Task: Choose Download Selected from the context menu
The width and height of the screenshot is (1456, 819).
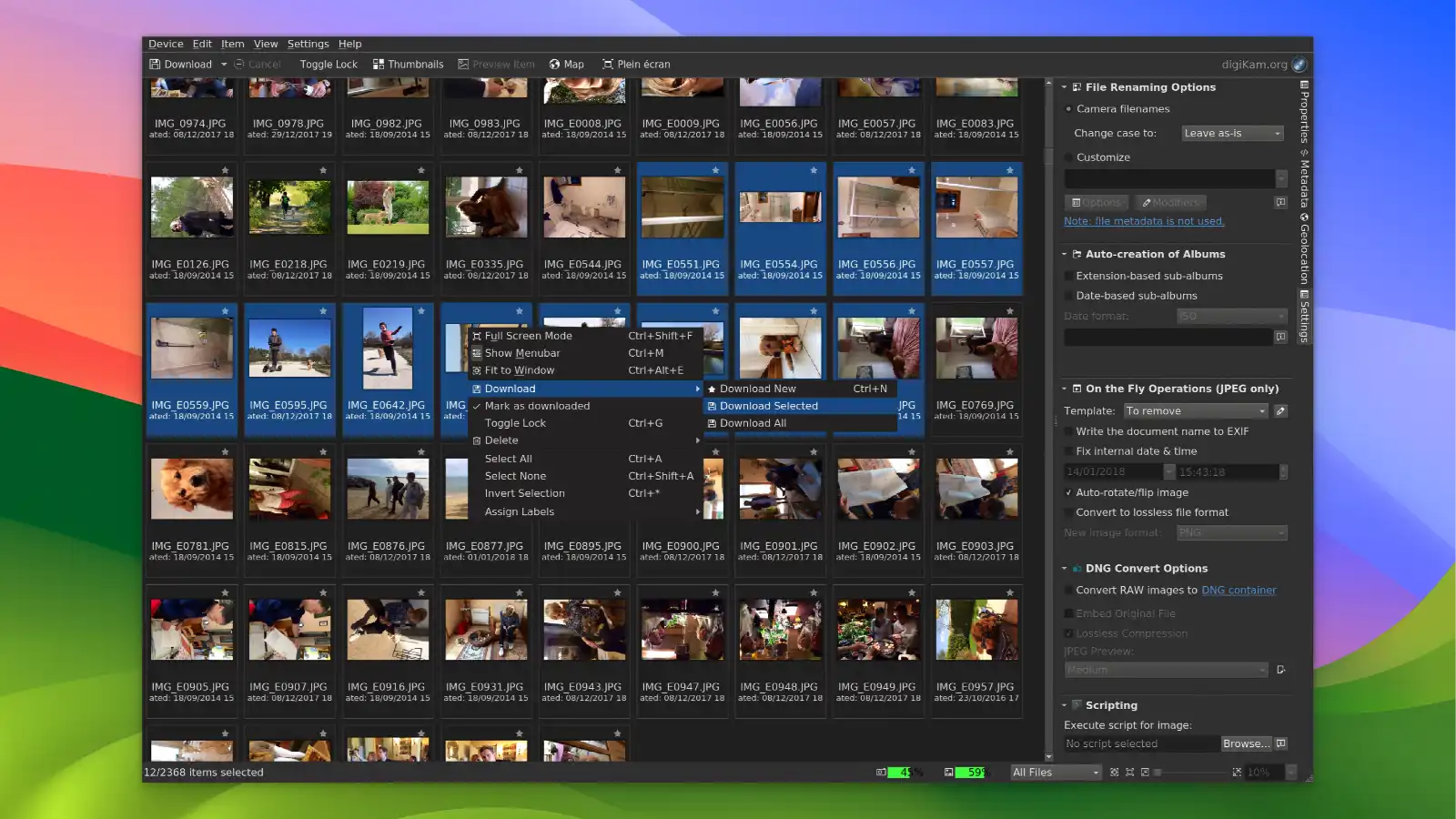Action: (769, 405)
